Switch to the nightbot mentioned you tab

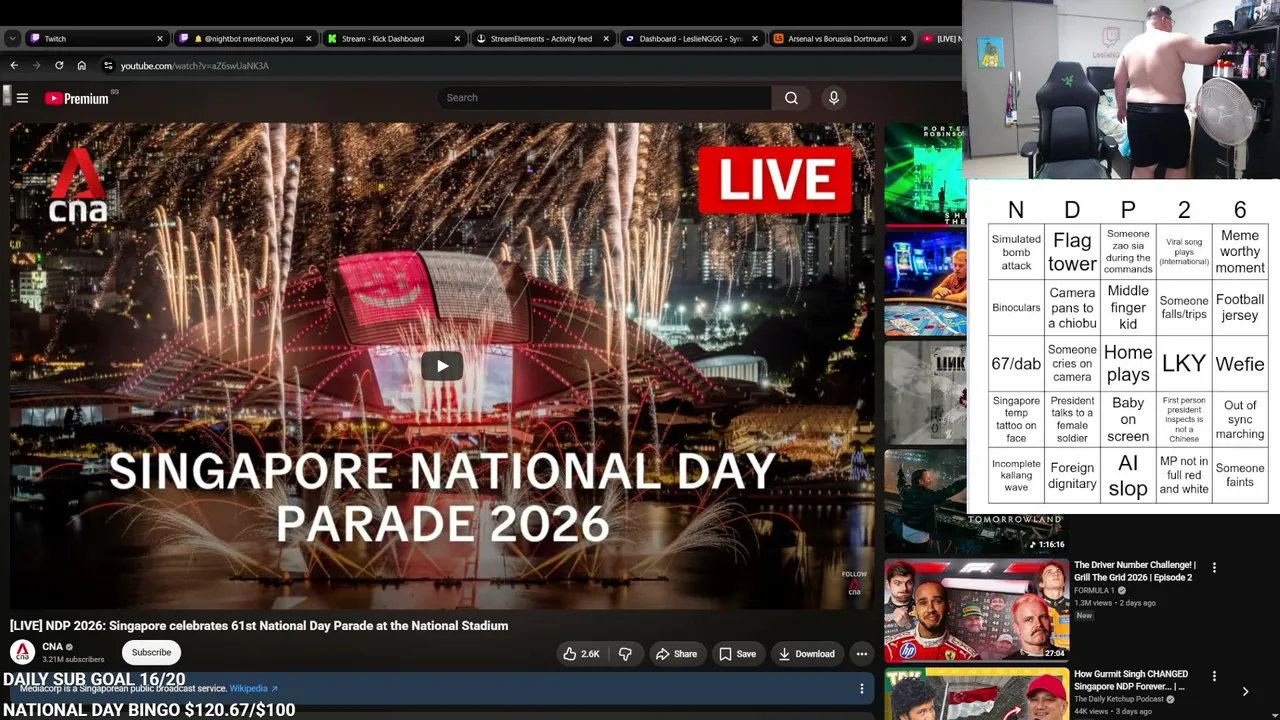click(245, 39)
